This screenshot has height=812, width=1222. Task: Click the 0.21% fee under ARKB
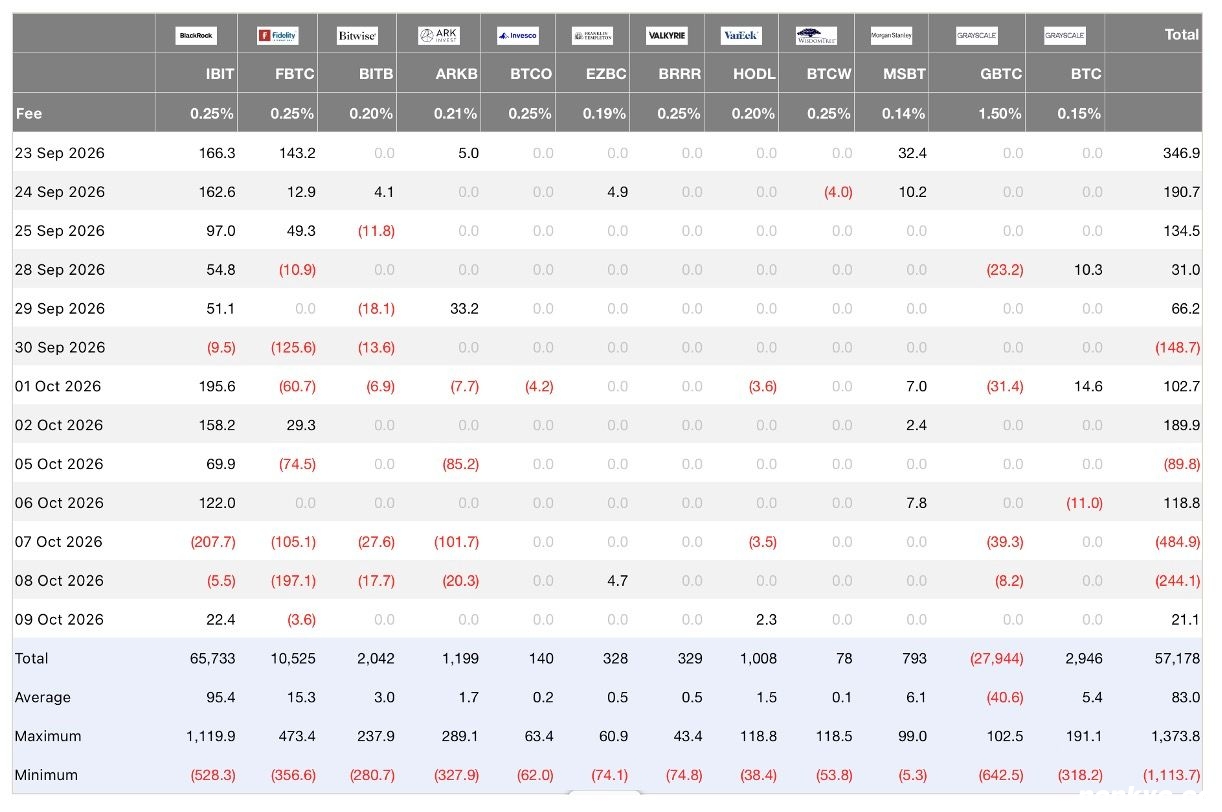tap(458, 114)
